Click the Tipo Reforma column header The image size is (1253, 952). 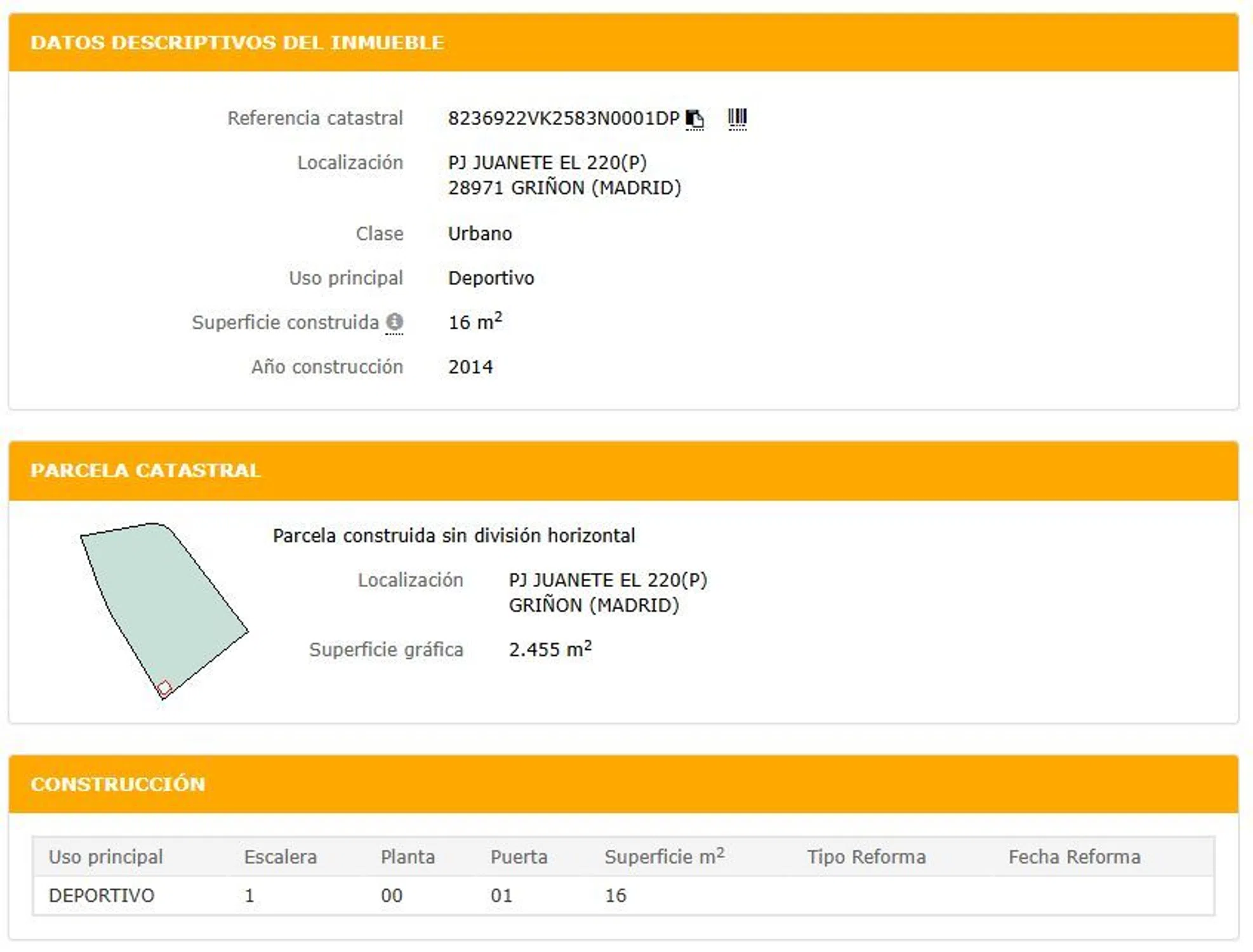866,857
